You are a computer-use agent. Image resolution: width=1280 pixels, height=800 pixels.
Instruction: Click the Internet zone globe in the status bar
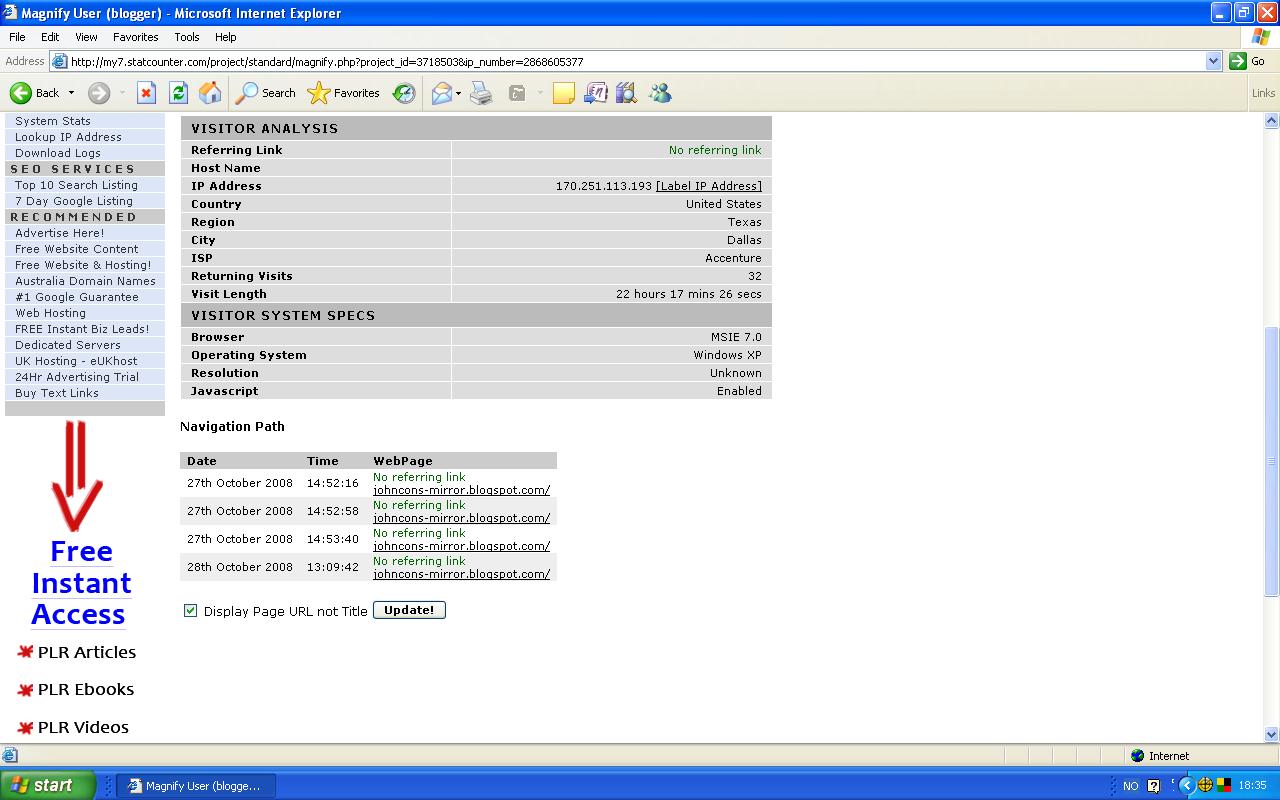(1137, 756)
